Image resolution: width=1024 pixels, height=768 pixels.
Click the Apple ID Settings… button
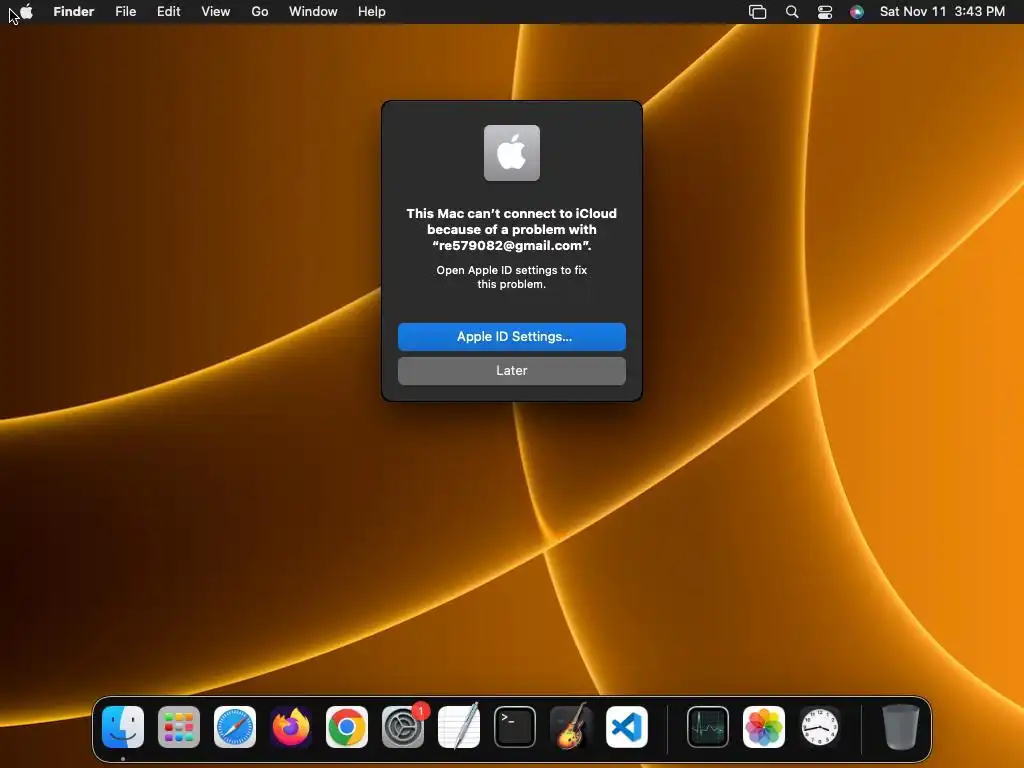pyautogui.click(x=512, y=337)
